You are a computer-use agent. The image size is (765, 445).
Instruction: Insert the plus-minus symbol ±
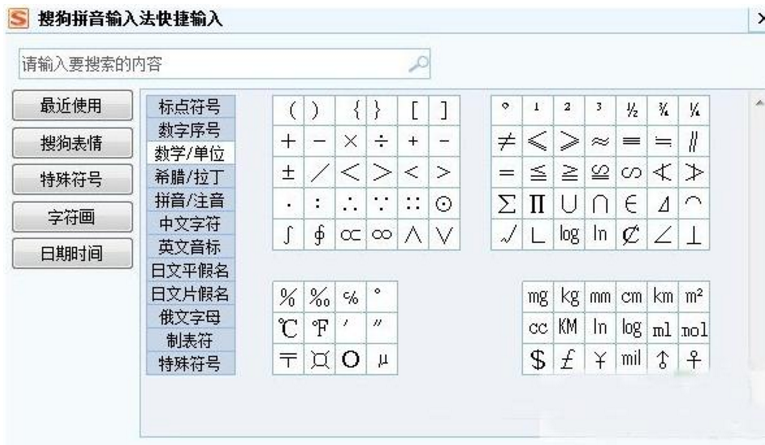pos(288,172)
